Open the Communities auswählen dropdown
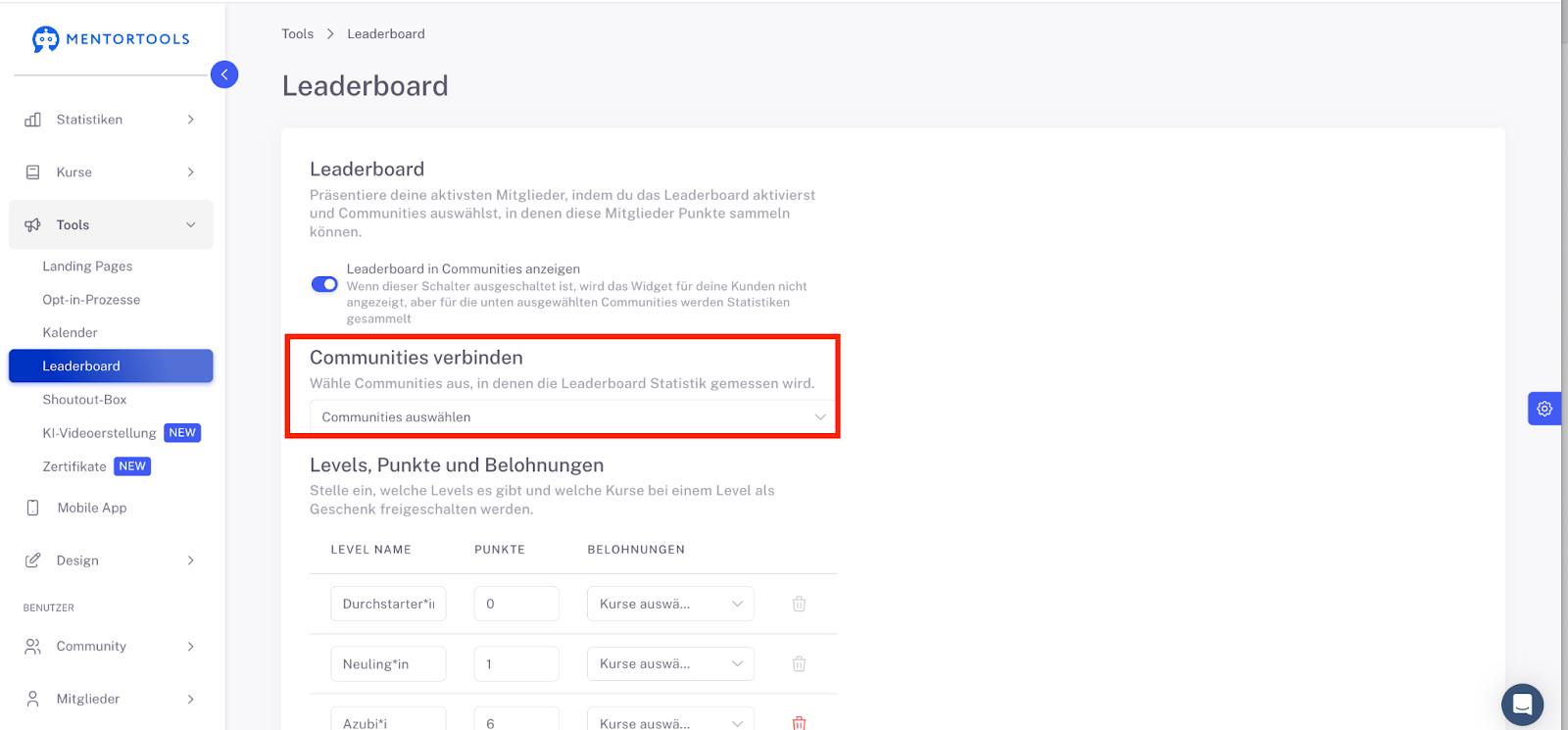Screen dimensions: 1568x730 pyautogui.click(x=573, y=417)
